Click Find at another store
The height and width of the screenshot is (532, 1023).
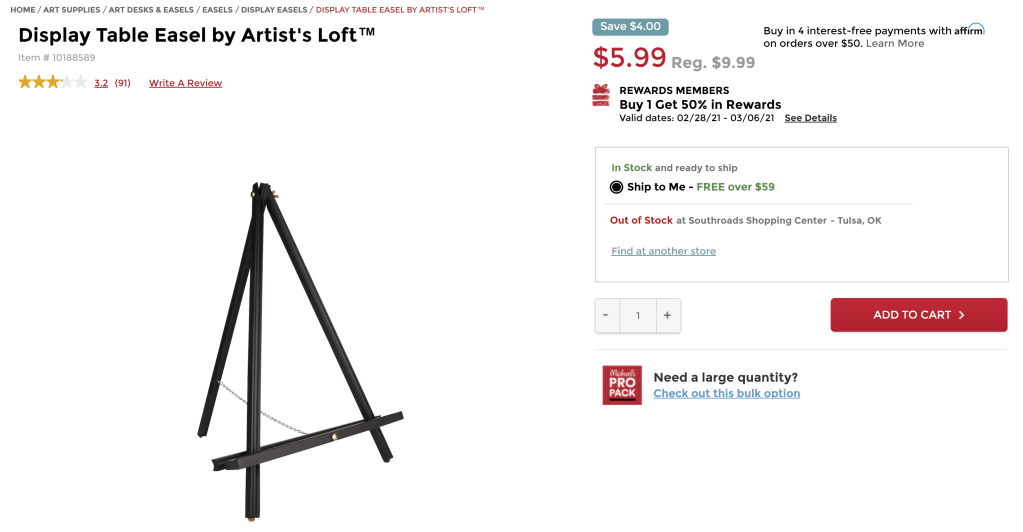tap(663, 251)
